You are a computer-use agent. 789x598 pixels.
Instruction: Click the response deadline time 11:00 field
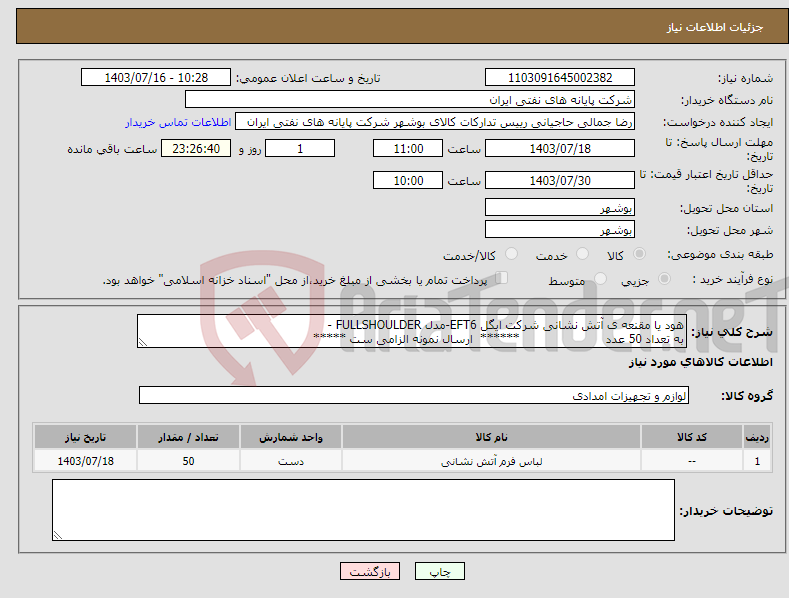coord(408,148)
